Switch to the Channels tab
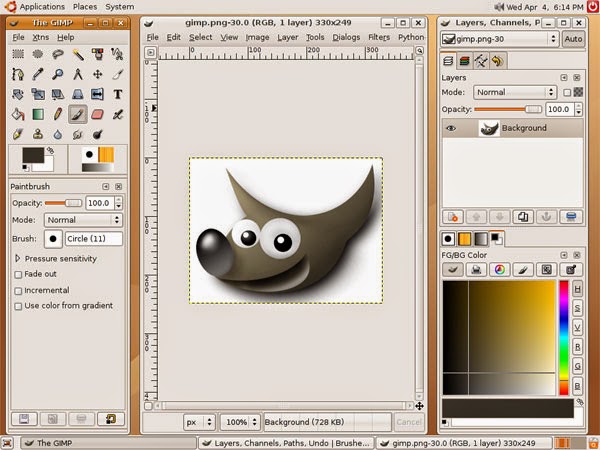Image resolution: width=600 pixels, height=450 pixels. click(465, 61)
